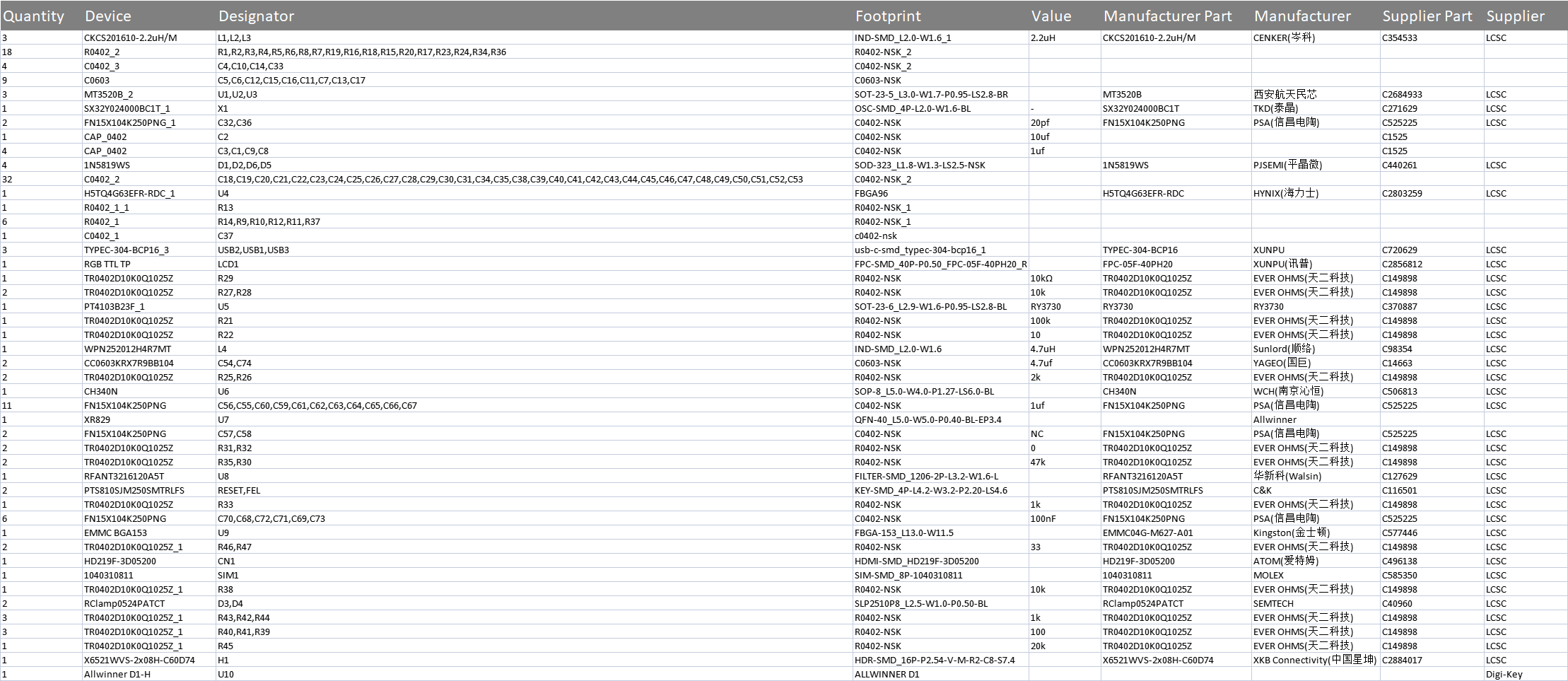Select manufacturer PJSEMI(平晶微)
Image resolution: width=1568 pixels, height=681 pixels.
[x=1287, y=165]
